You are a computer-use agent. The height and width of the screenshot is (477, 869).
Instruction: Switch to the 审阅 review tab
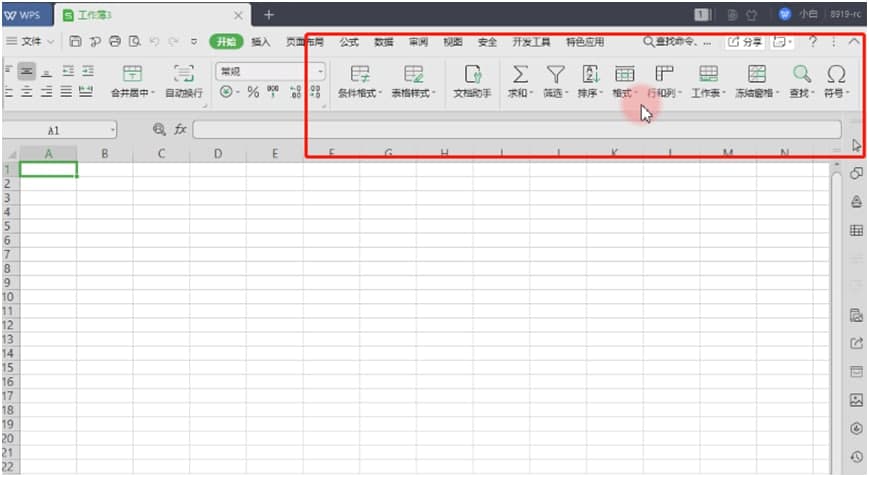tap(418, 42)
